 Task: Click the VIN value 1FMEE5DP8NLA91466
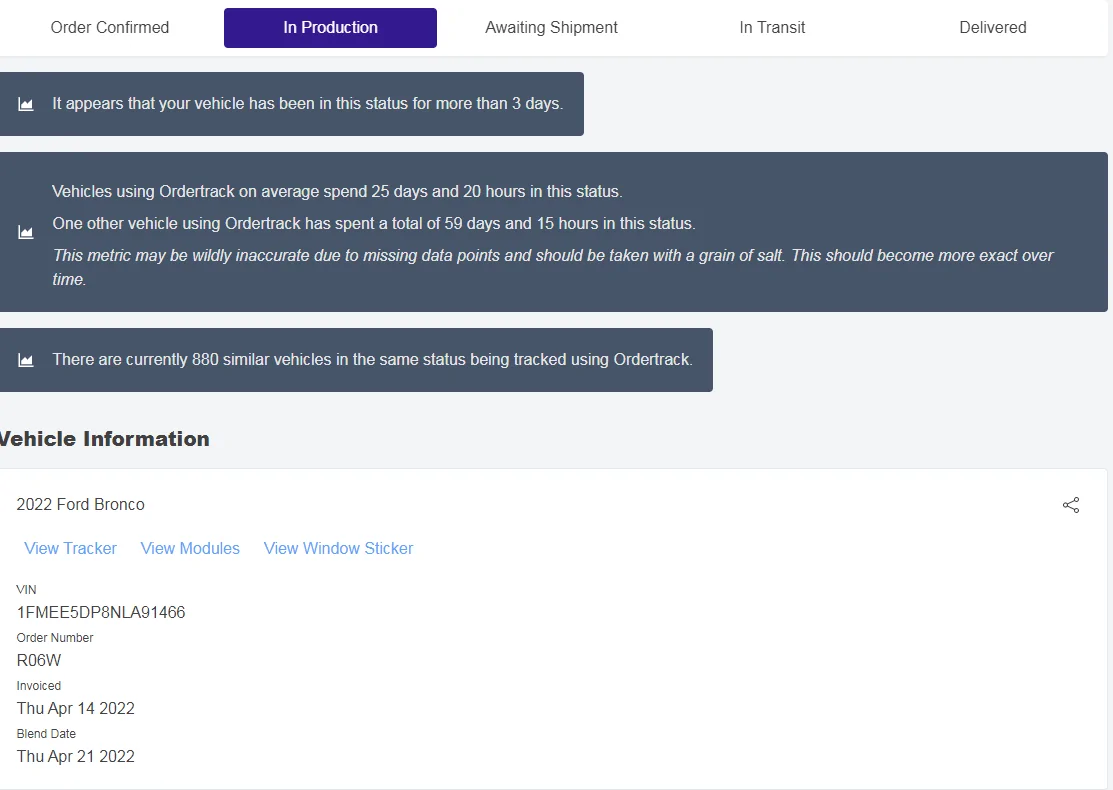pyautogui.click(x=101, y=613)
